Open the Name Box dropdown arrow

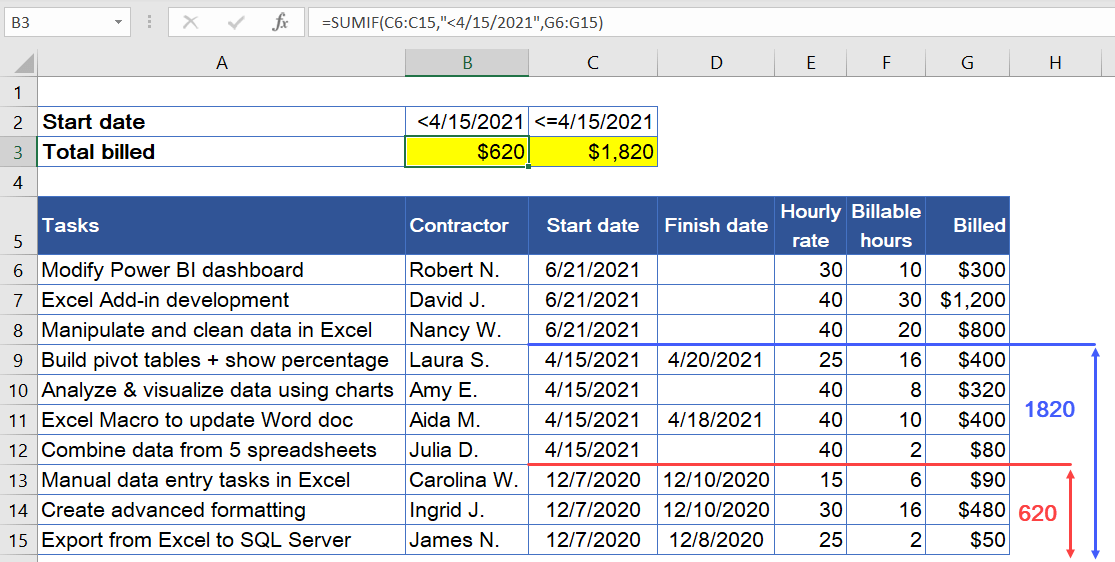(119, 22)
